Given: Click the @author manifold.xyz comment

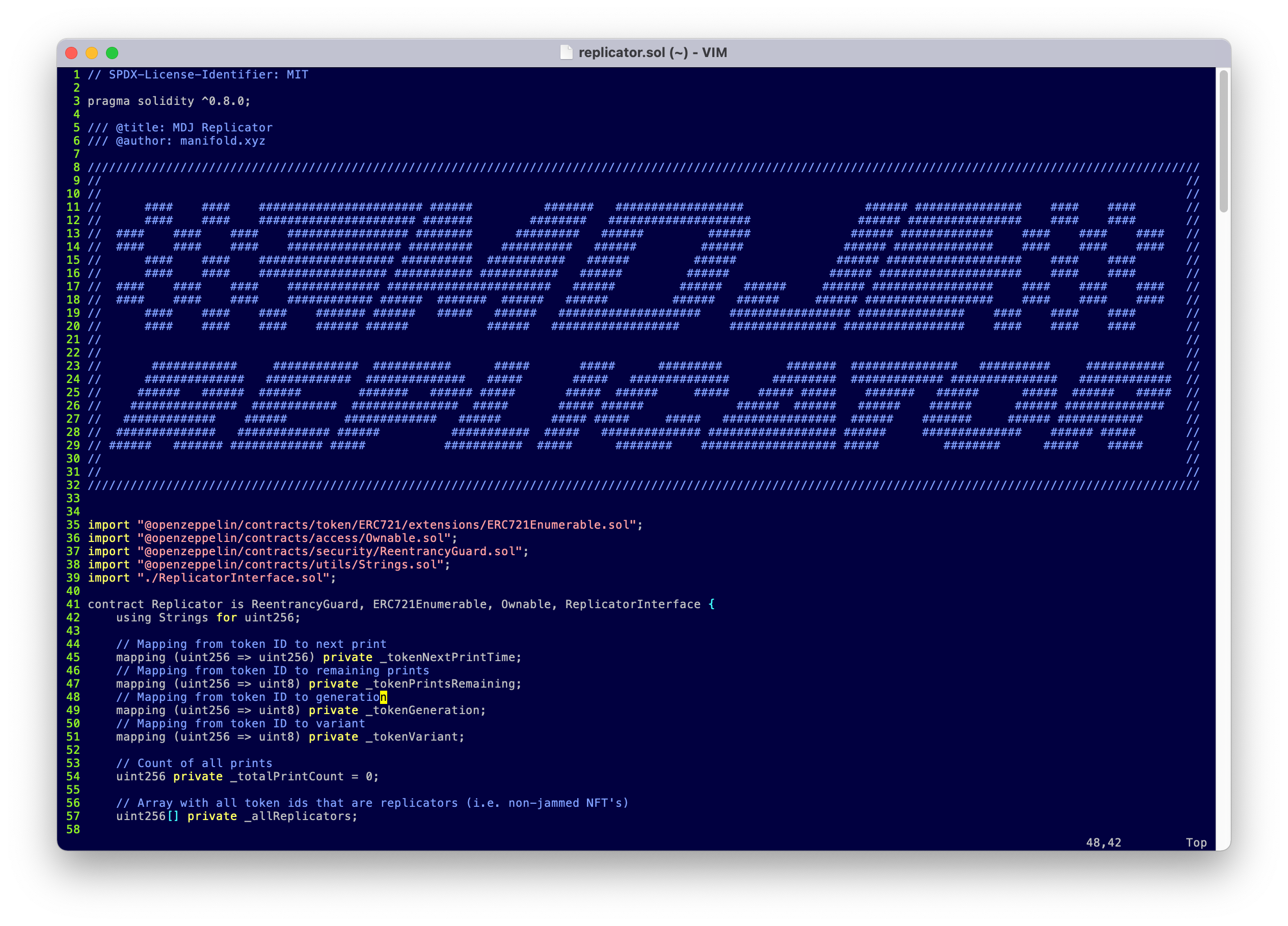Looking at the screenshot, I should tap(190, 141).
